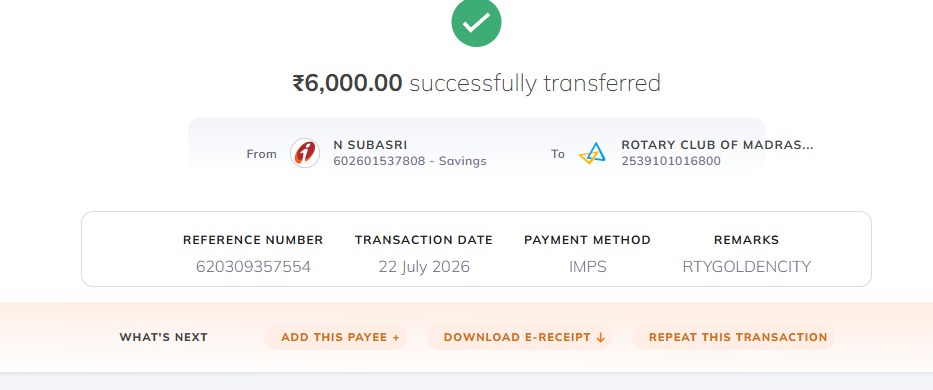Click the download arrow icon on E-Receipt

pyautogui.click(x=600, y=338)
